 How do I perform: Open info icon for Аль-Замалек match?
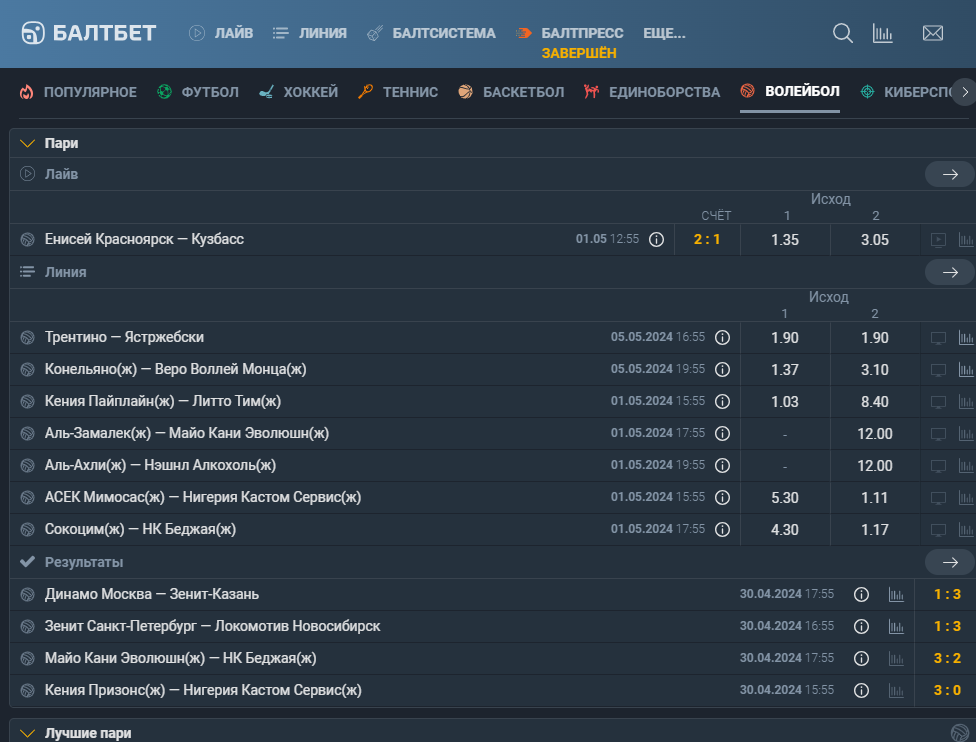tap(722, 433)
